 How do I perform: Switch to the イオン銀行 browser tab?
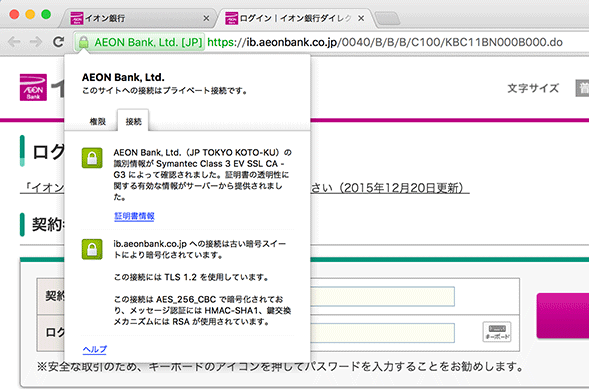tap(137, 18)
